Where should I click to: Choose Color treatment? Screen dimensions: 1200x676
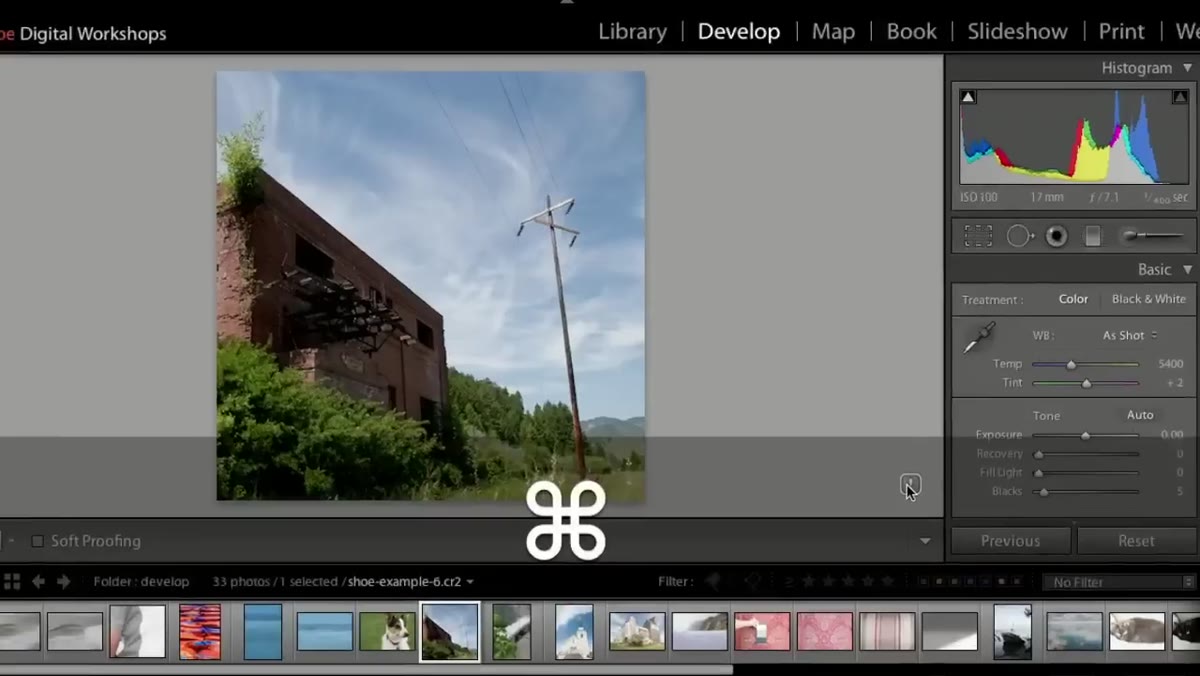coord(1073,299)
